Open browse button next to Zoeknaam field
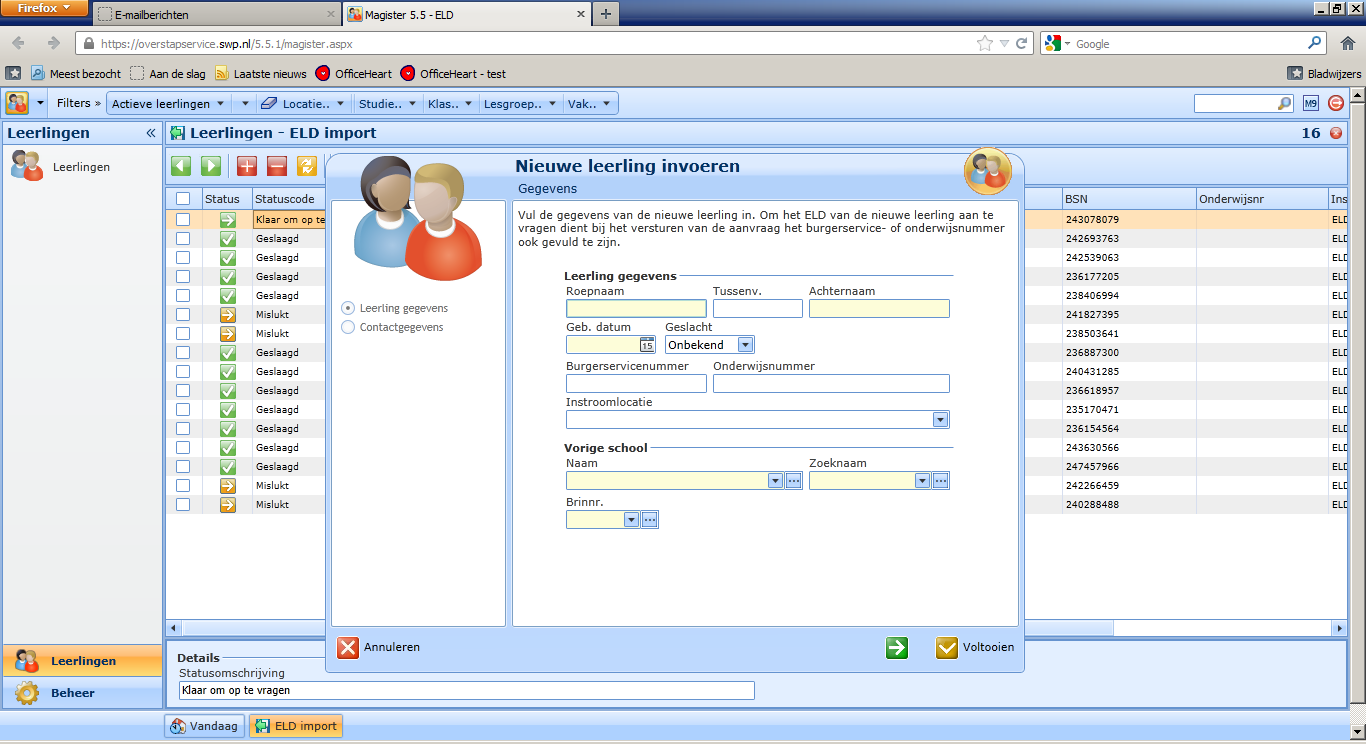 940,481
